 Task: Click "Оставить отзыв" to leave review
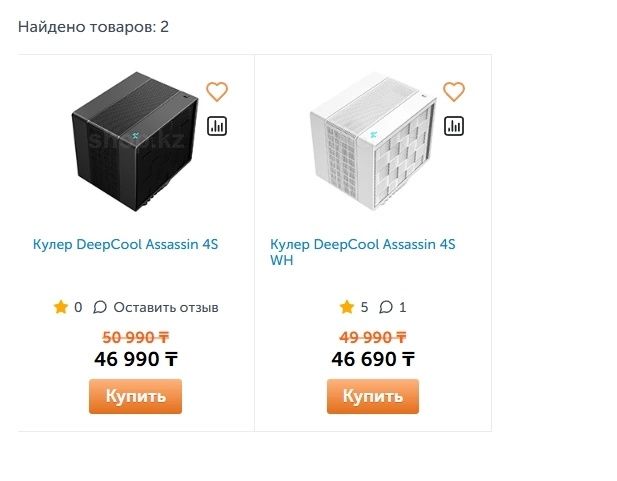tap(165, 307)
